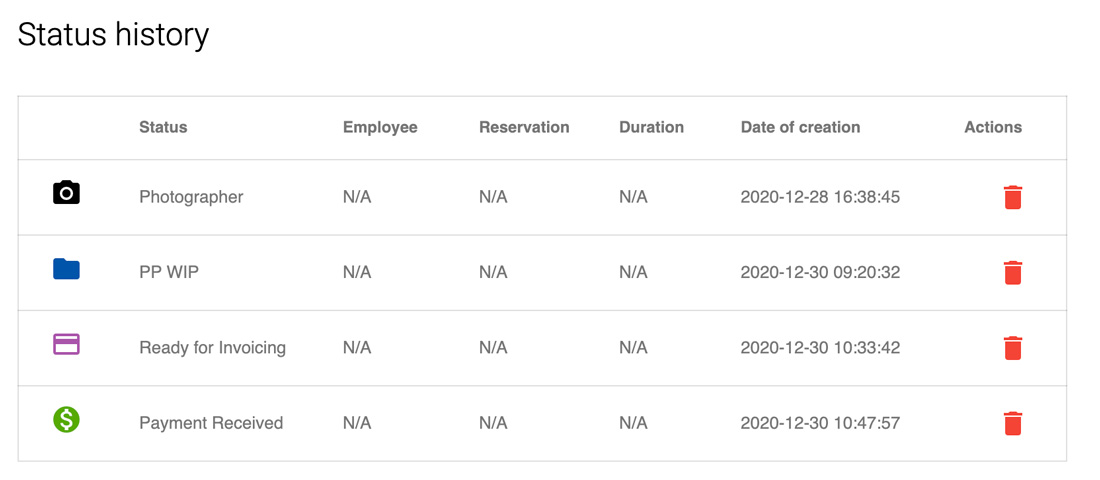This screenshot has height=480, width=1100.
Task: Click the purple credit card icon
Action: 67,344
